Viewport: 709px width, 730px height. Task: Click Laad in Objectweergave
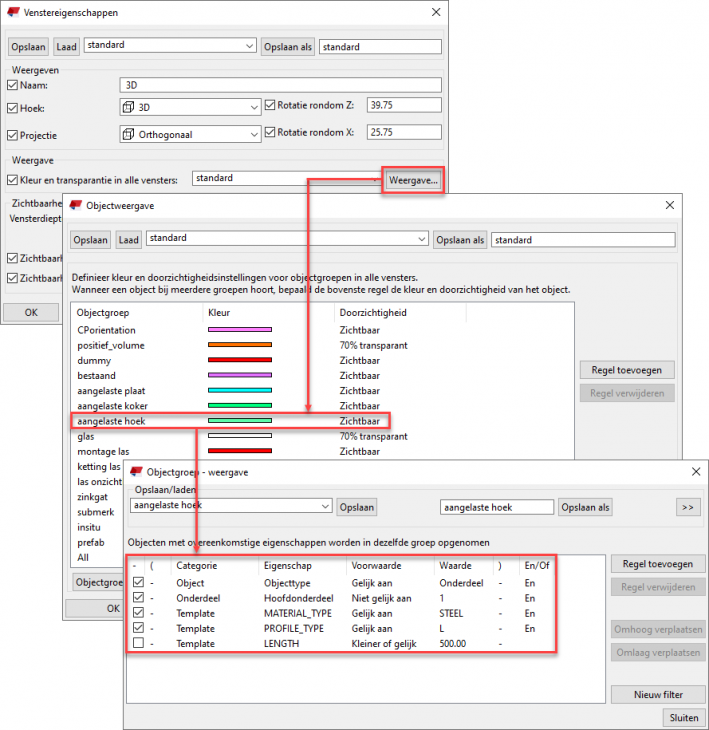[128, 240]
